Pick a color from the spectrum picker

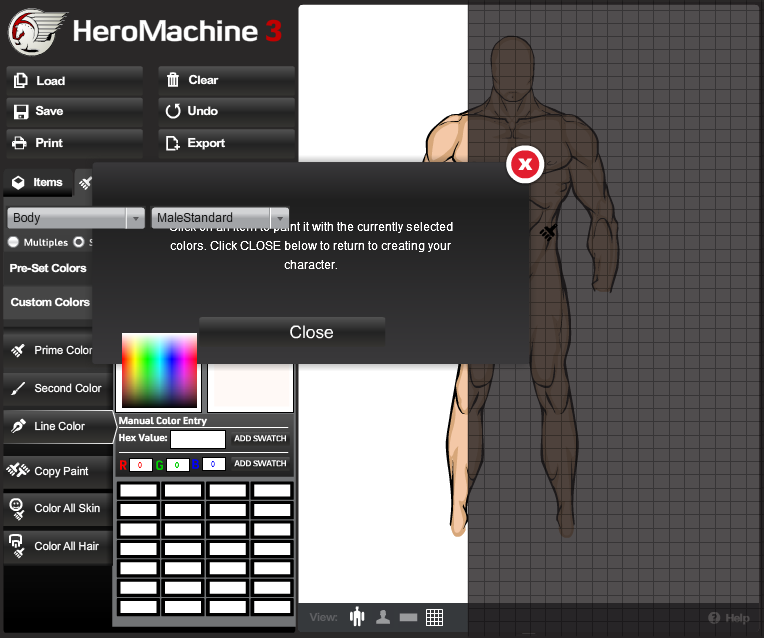tap(160, 372)
